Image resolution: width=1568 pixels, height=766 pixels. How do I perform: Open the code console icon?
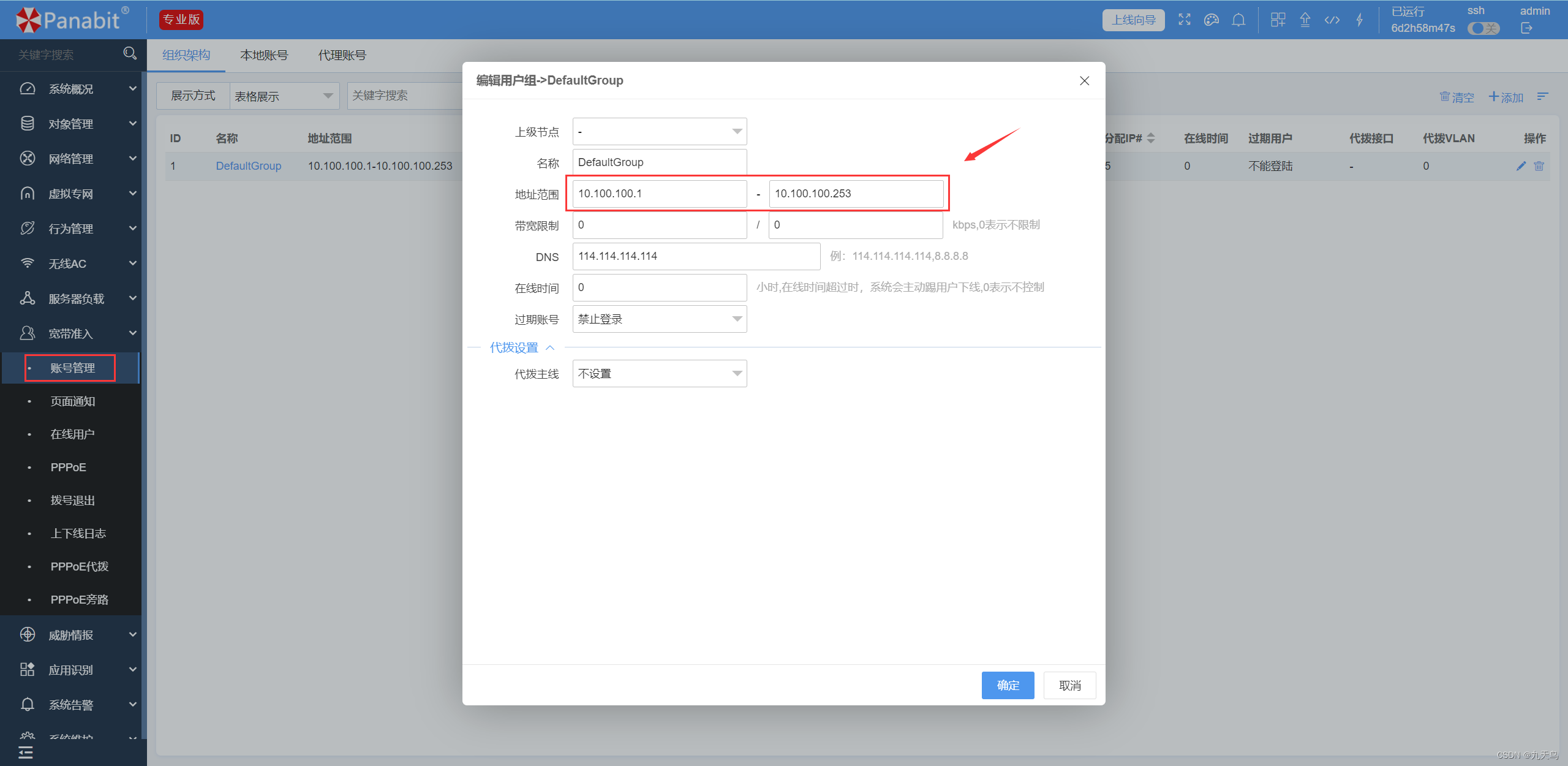[1332, 20]
